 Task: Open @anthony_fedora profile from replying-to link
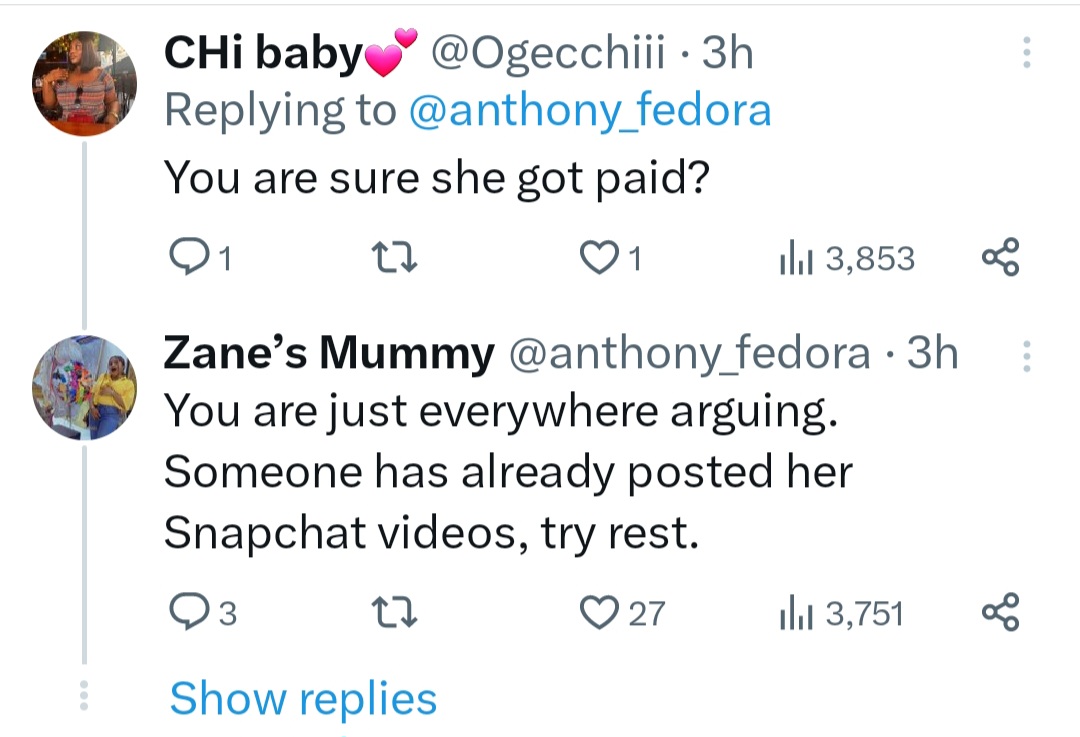tap(588, 110)
